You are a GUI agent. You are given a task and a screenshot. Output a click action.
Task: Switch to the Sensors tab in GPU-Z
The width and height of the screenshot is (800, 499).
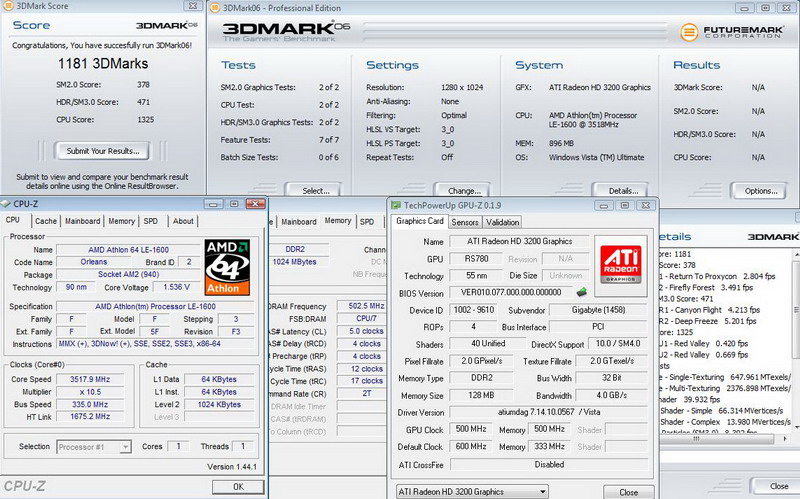click(x=465, y=222)
